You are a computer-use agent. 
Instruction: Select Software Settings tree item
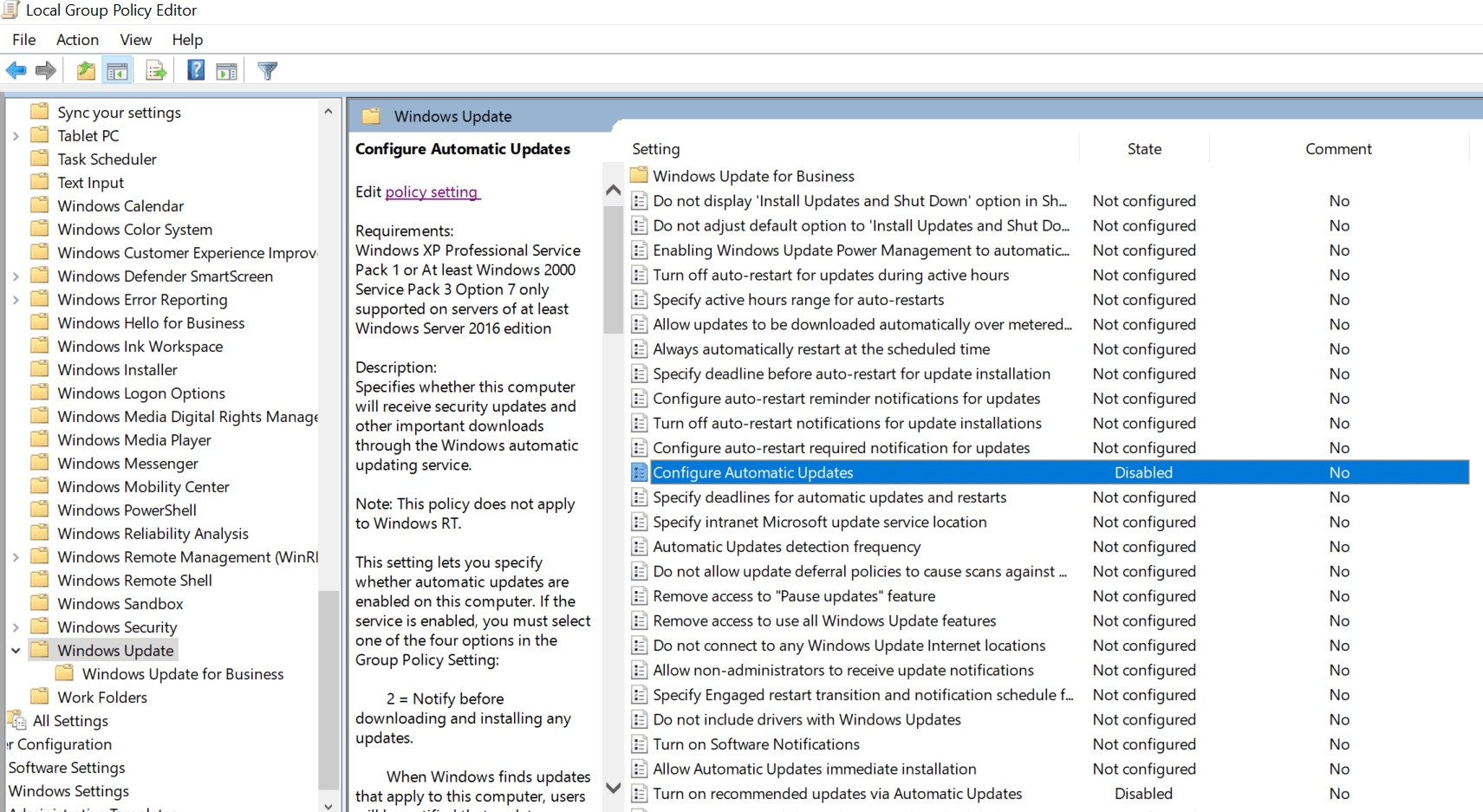click(x=67, y=767)
